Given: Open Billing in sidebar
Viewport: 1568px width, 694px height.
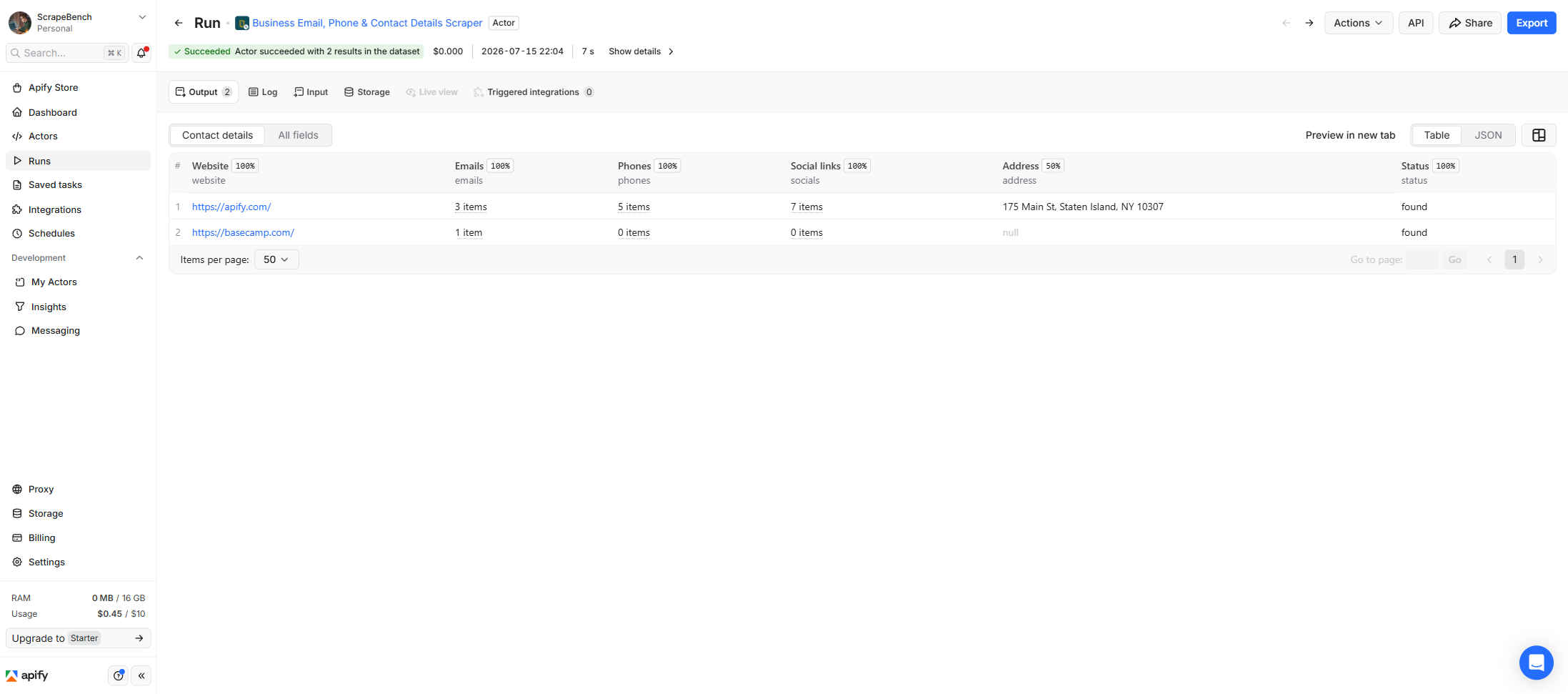Looking at the screenshot, I should (x=78, y=537).
